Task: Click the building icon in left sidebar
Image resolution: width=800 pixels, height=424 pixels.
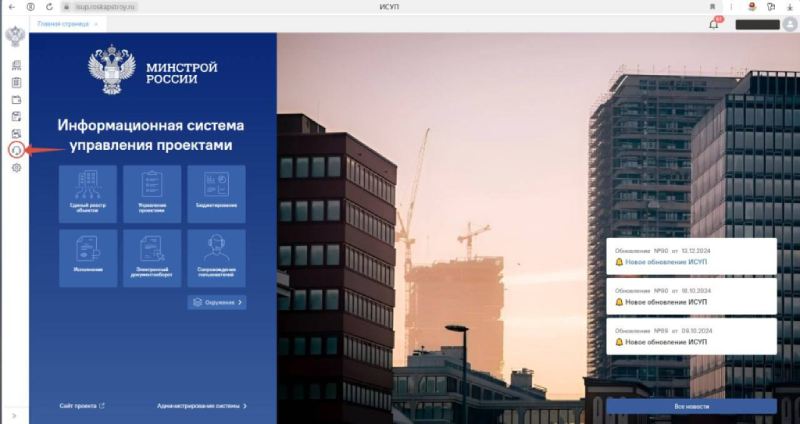Action: pyautogui.click(x=16, y=65)
